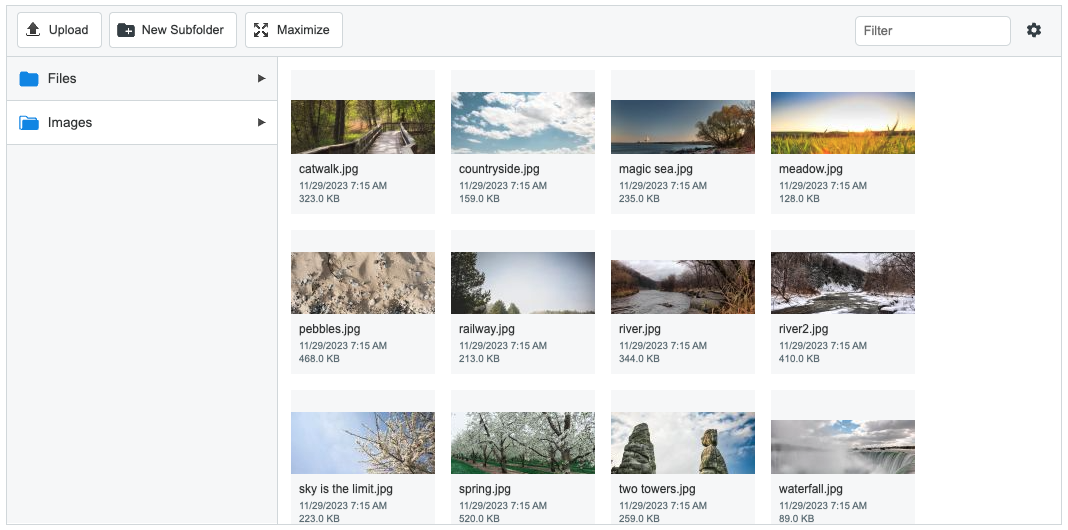The height and width of the screenshot is (530, 1068).
Task: Click the 520.0 KB size text
Action: point(480,519)
